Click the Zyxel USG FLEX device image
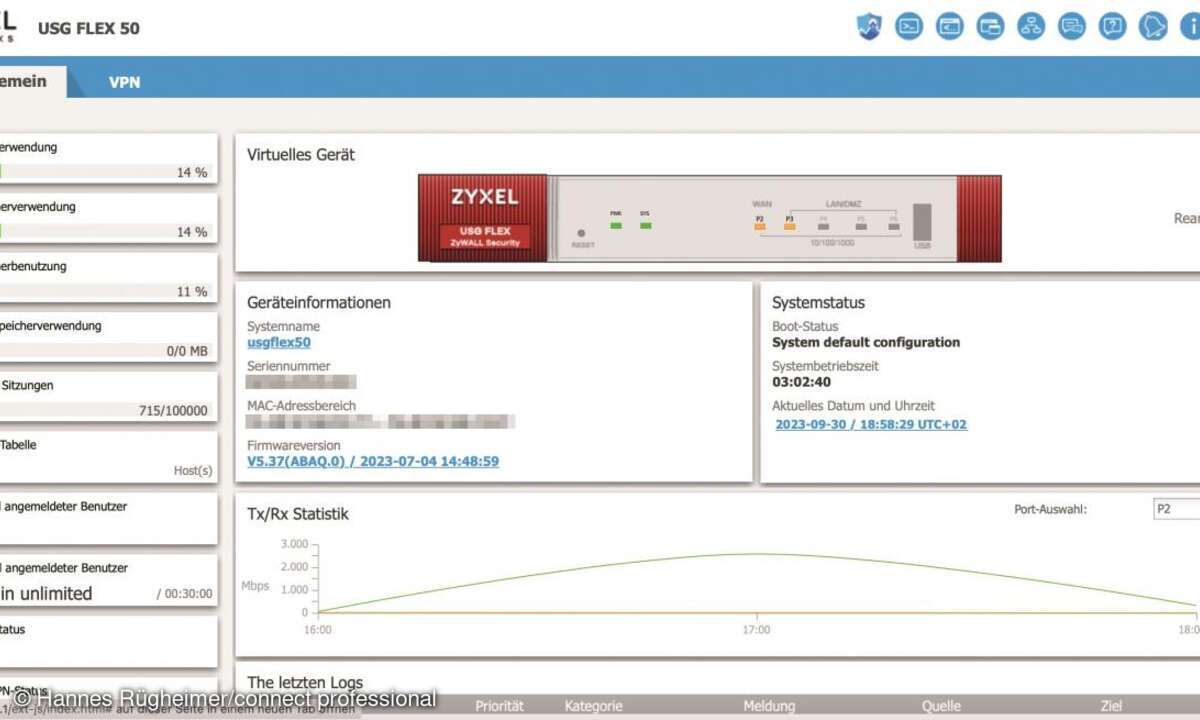 pos(709,218)
